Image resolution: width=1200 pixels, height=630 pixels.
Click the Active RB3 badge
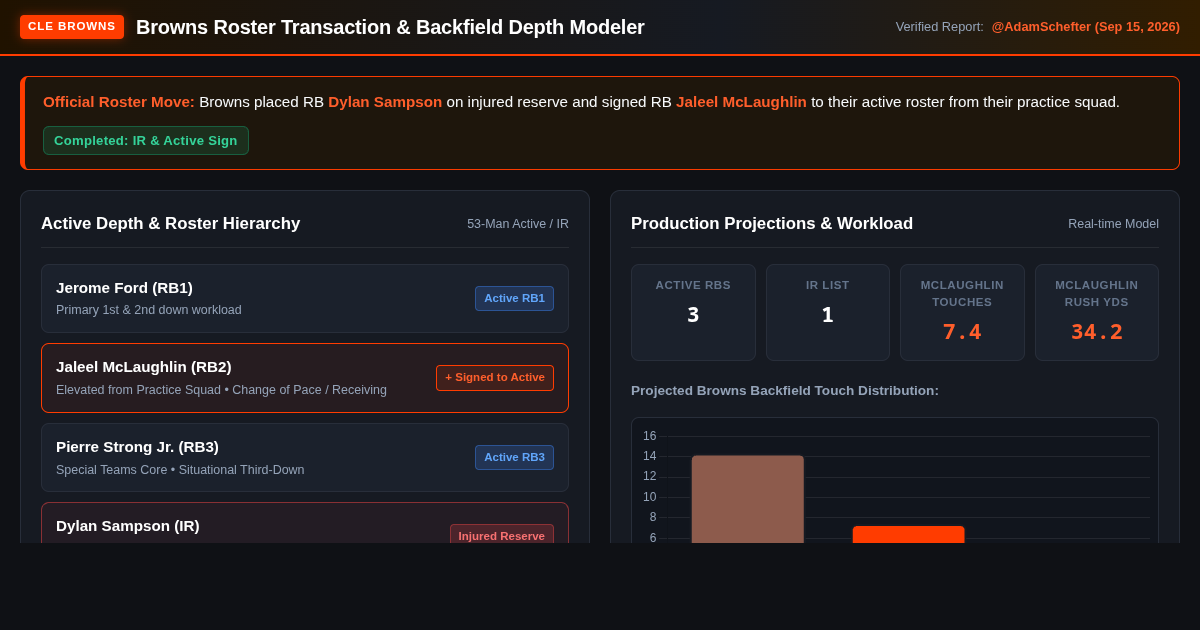tap(514, 457)
